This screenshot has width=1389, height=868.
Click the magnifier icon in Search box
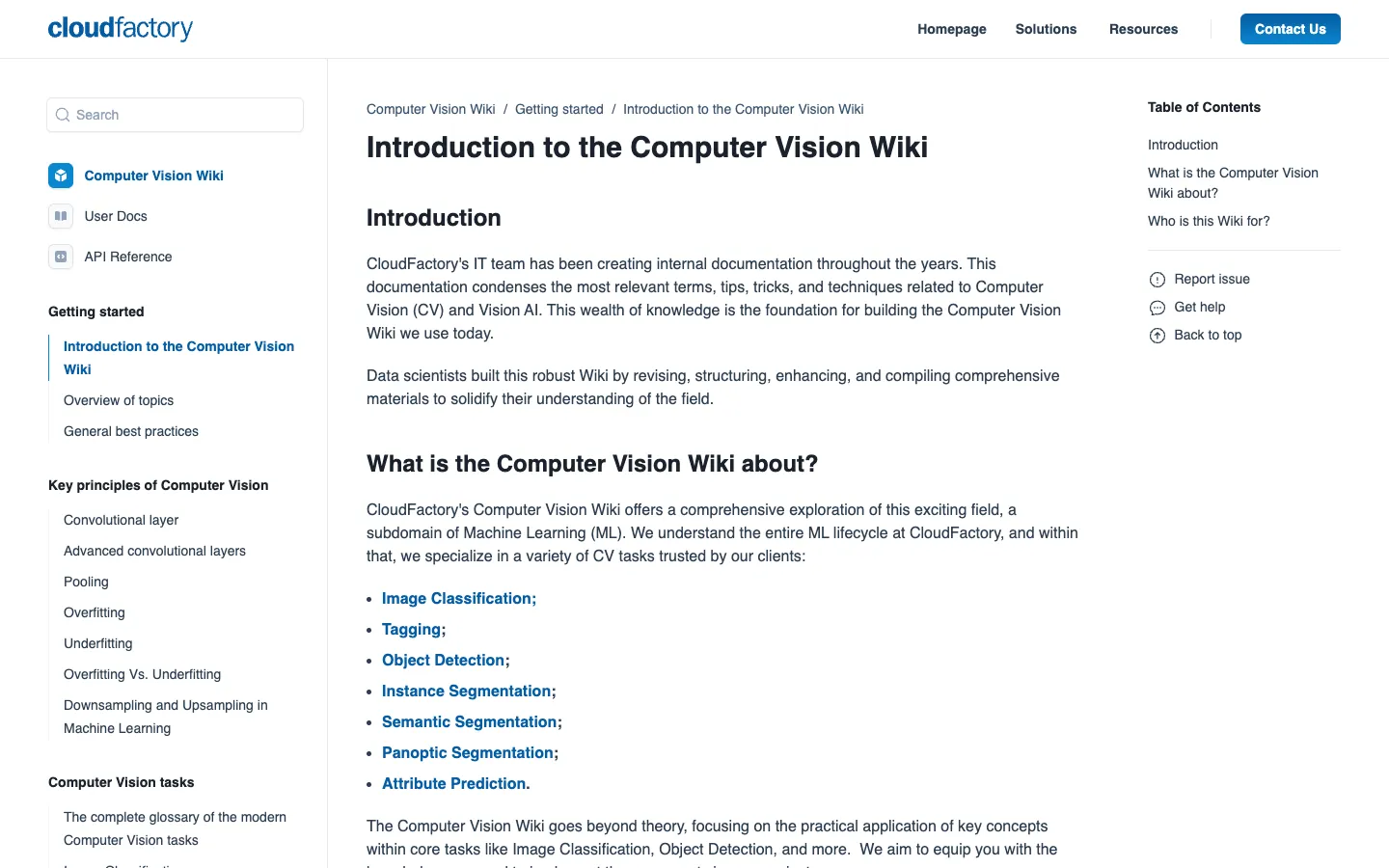click(63, 115)
